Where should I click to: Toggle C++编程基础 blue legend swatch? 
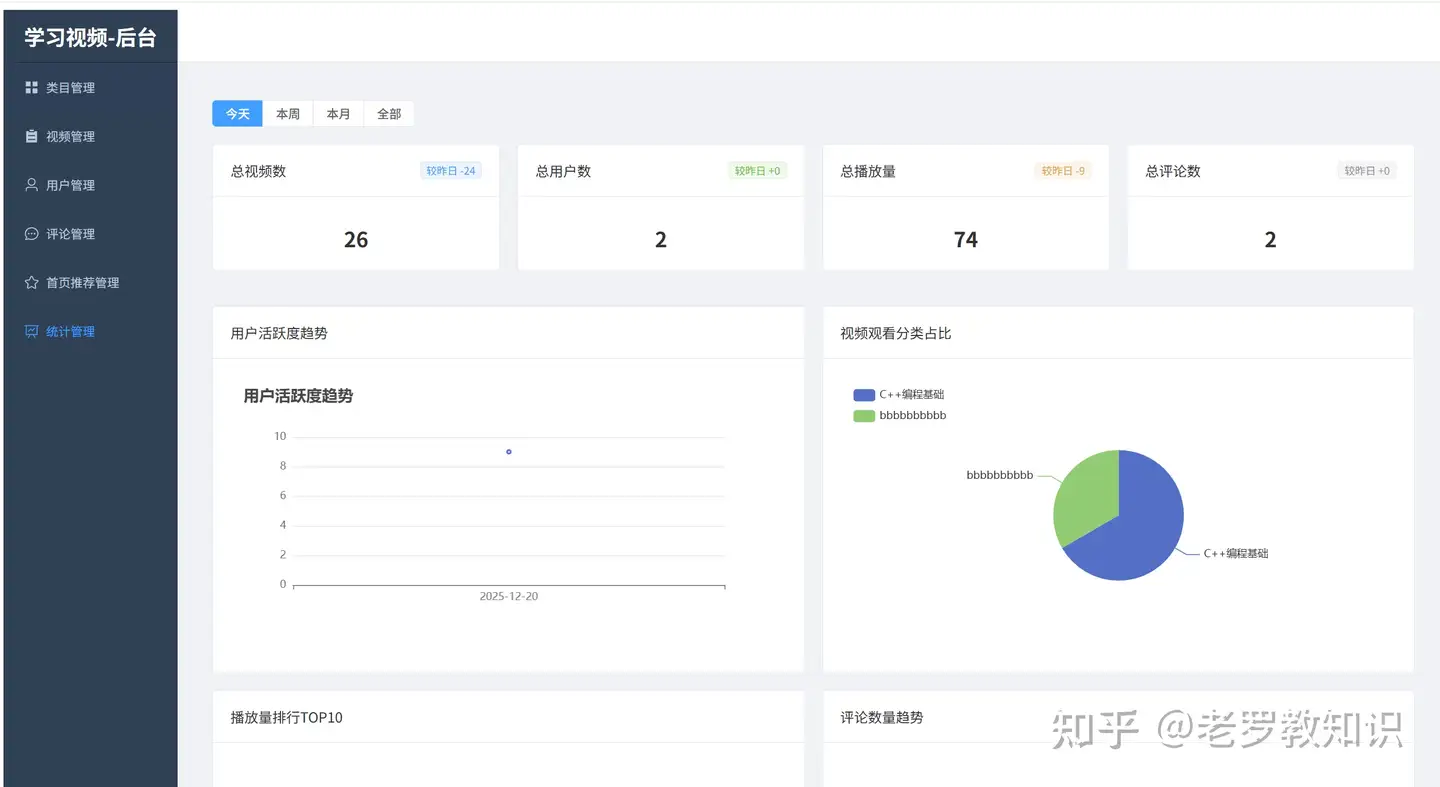click(864, 395)
